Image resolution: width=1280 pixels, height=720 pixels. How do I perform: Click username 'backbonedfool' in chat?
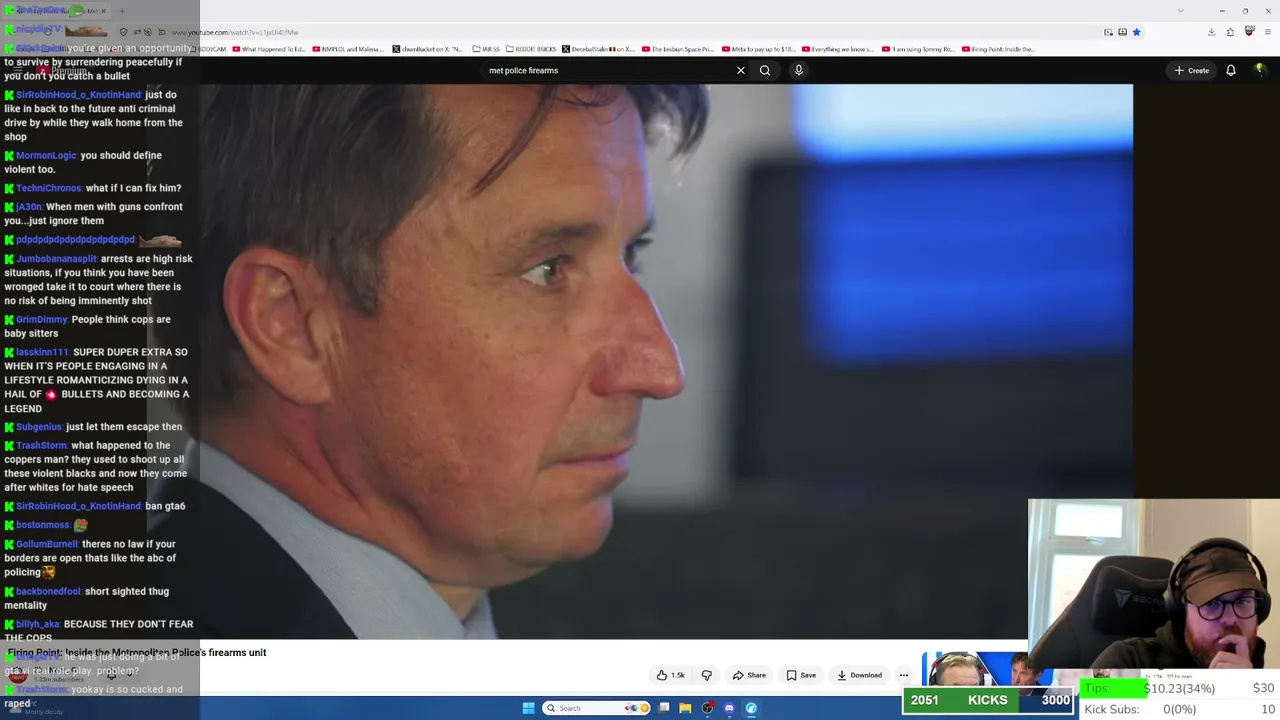pyautogui.click(x=50, y=592)
